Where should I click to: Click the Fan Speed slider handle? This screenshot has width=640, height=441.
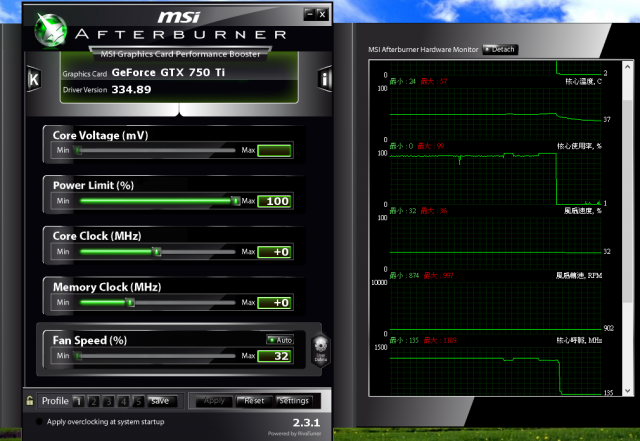(x=78, y=356)
